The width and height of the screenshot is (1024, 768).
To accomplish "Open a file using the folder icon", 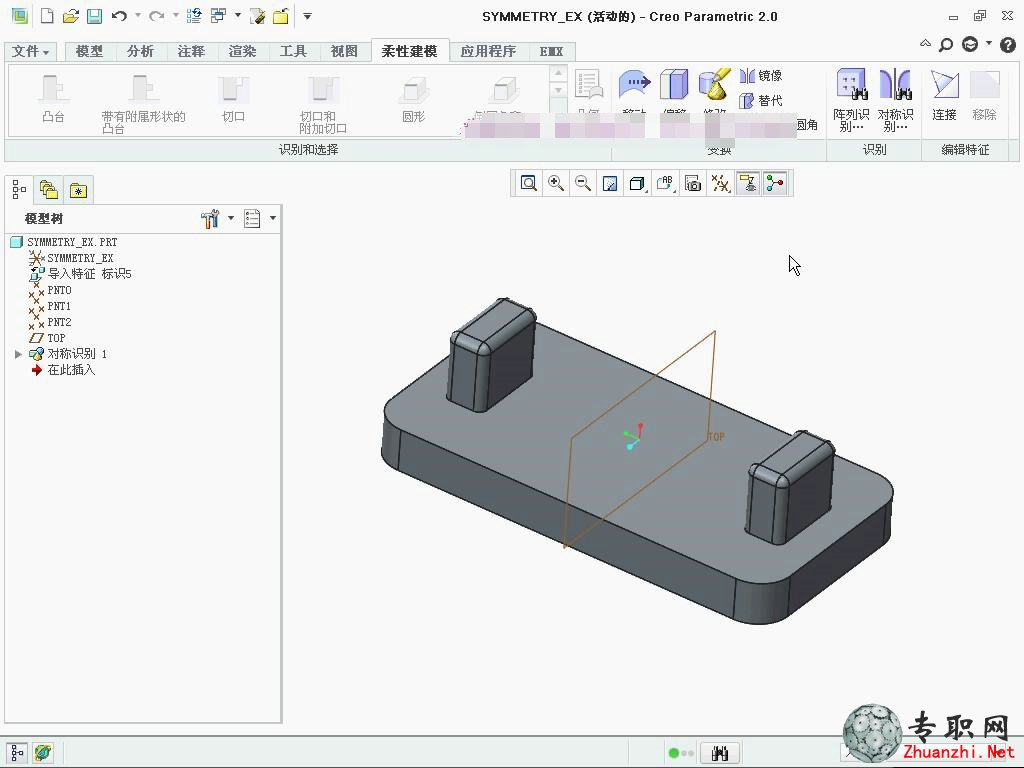I will [71, 16].
